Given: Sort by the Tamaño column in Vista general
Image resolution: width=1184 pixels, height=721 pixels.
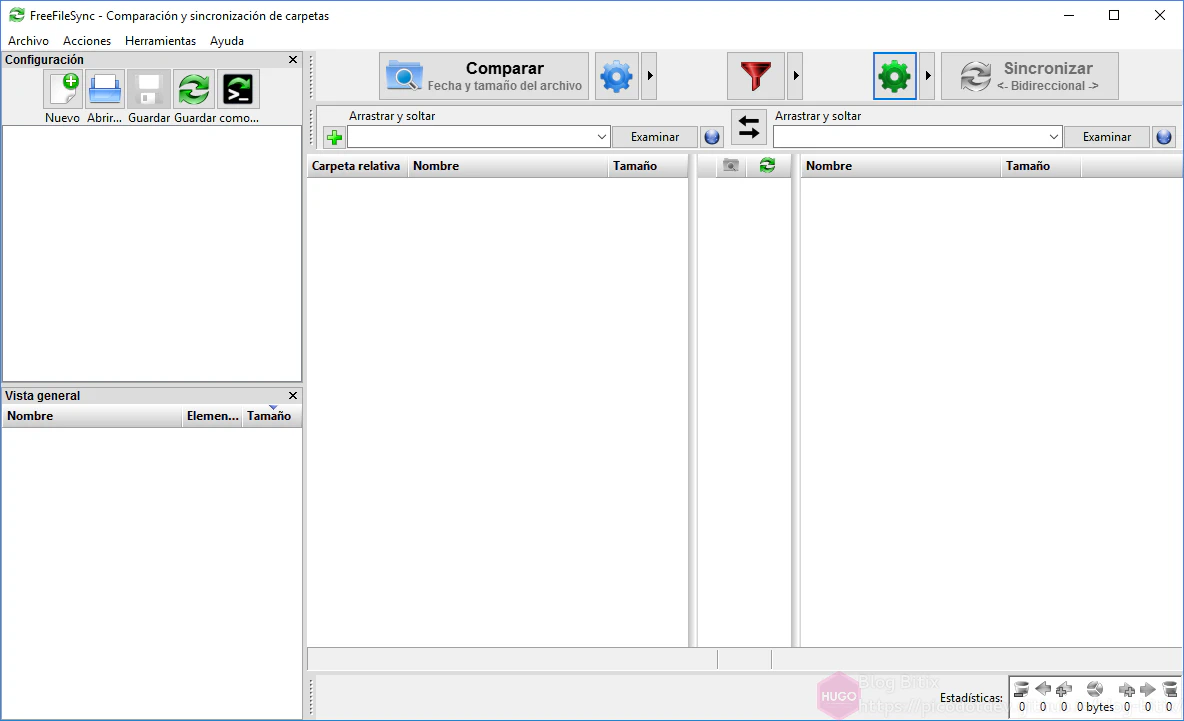Looking at the screenshot, I should point(269,416).
